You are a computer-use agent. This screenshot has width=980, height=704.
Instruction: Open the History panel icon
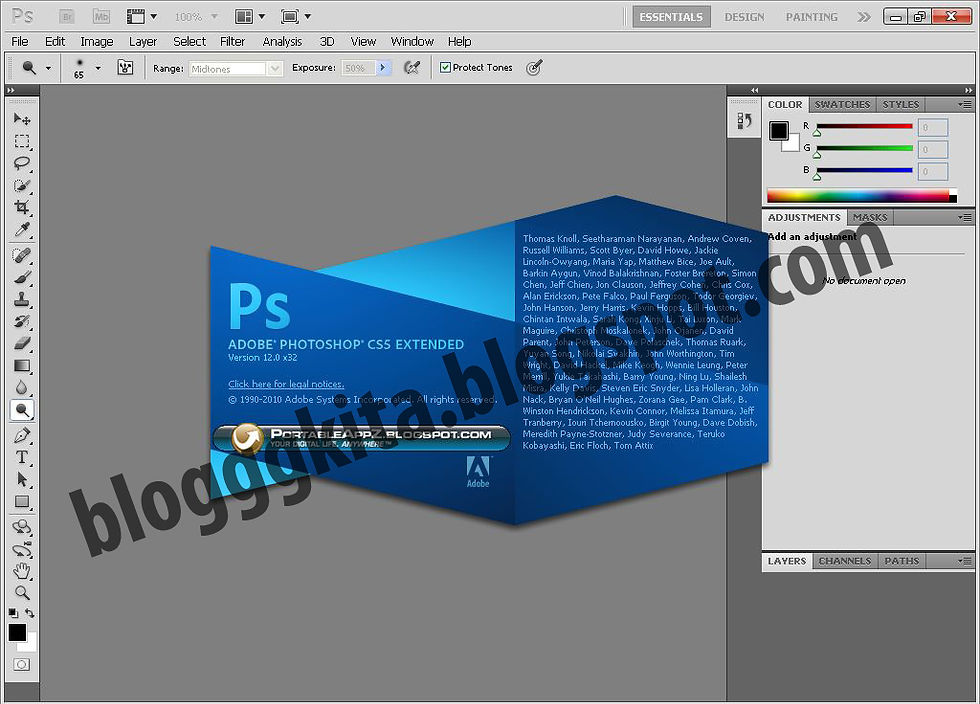(744, 121)
